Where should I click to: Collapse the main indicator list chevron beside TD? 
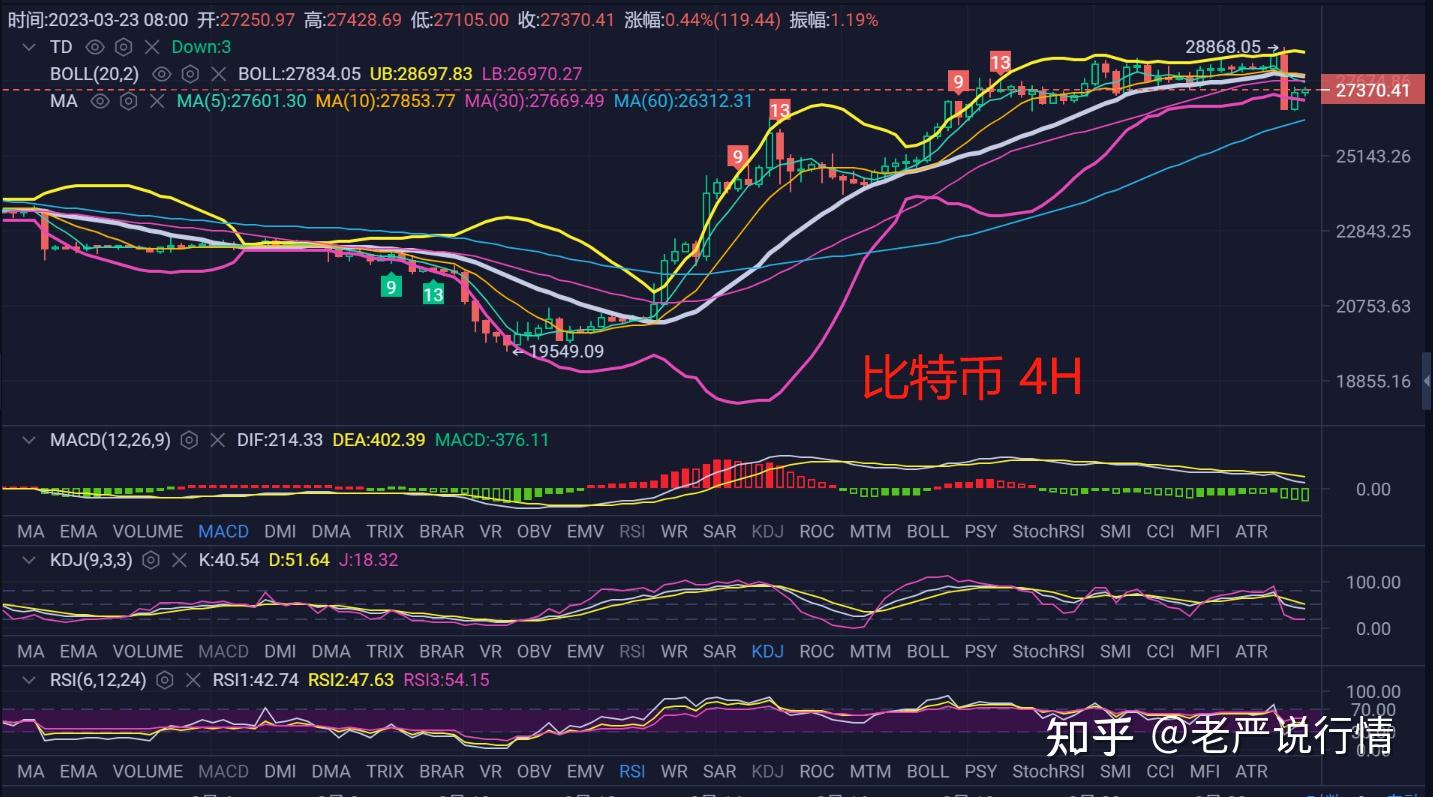click(28, 46)
